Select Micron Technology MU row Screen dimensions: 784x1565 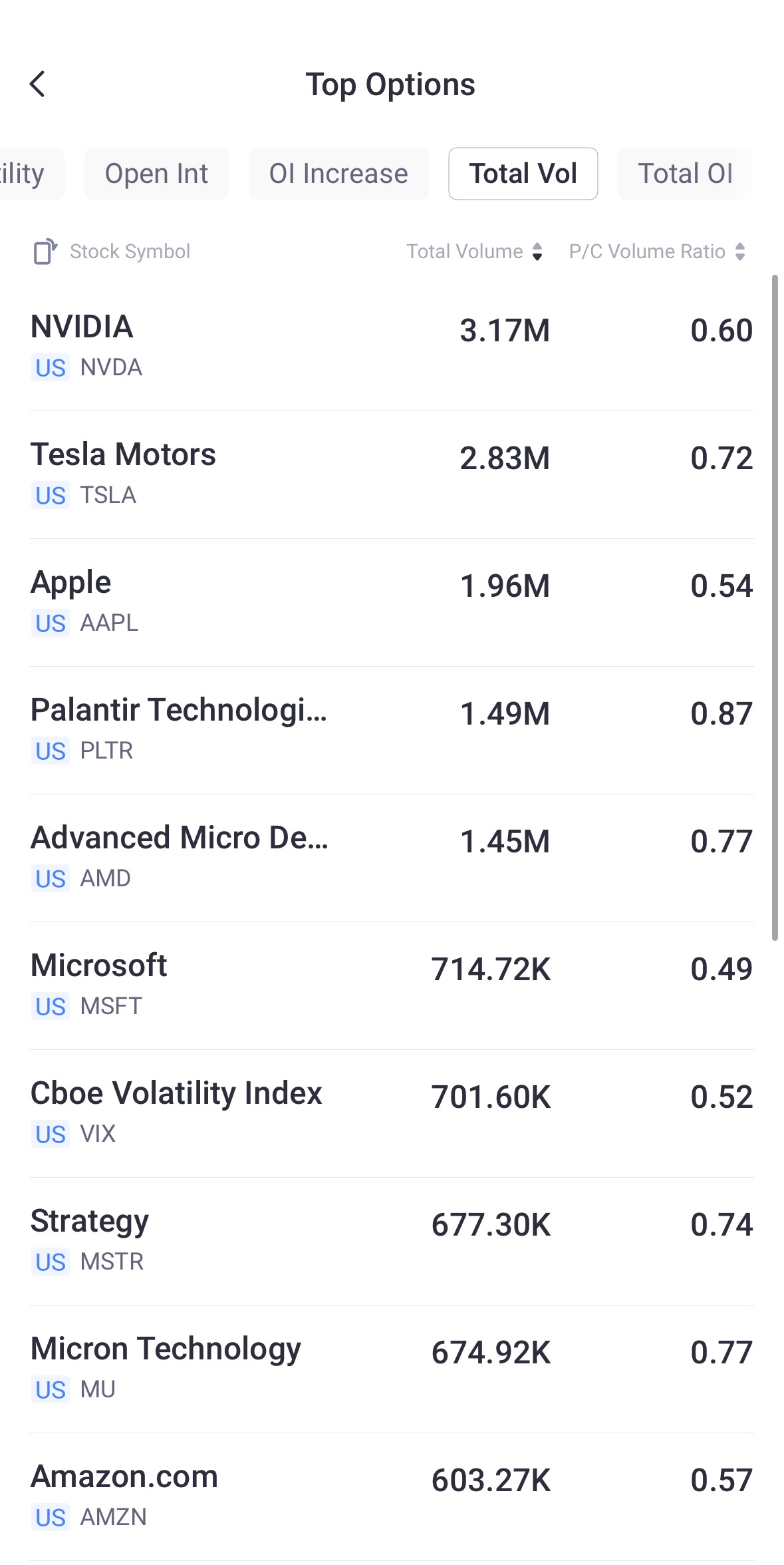[x=392, y=1368]
